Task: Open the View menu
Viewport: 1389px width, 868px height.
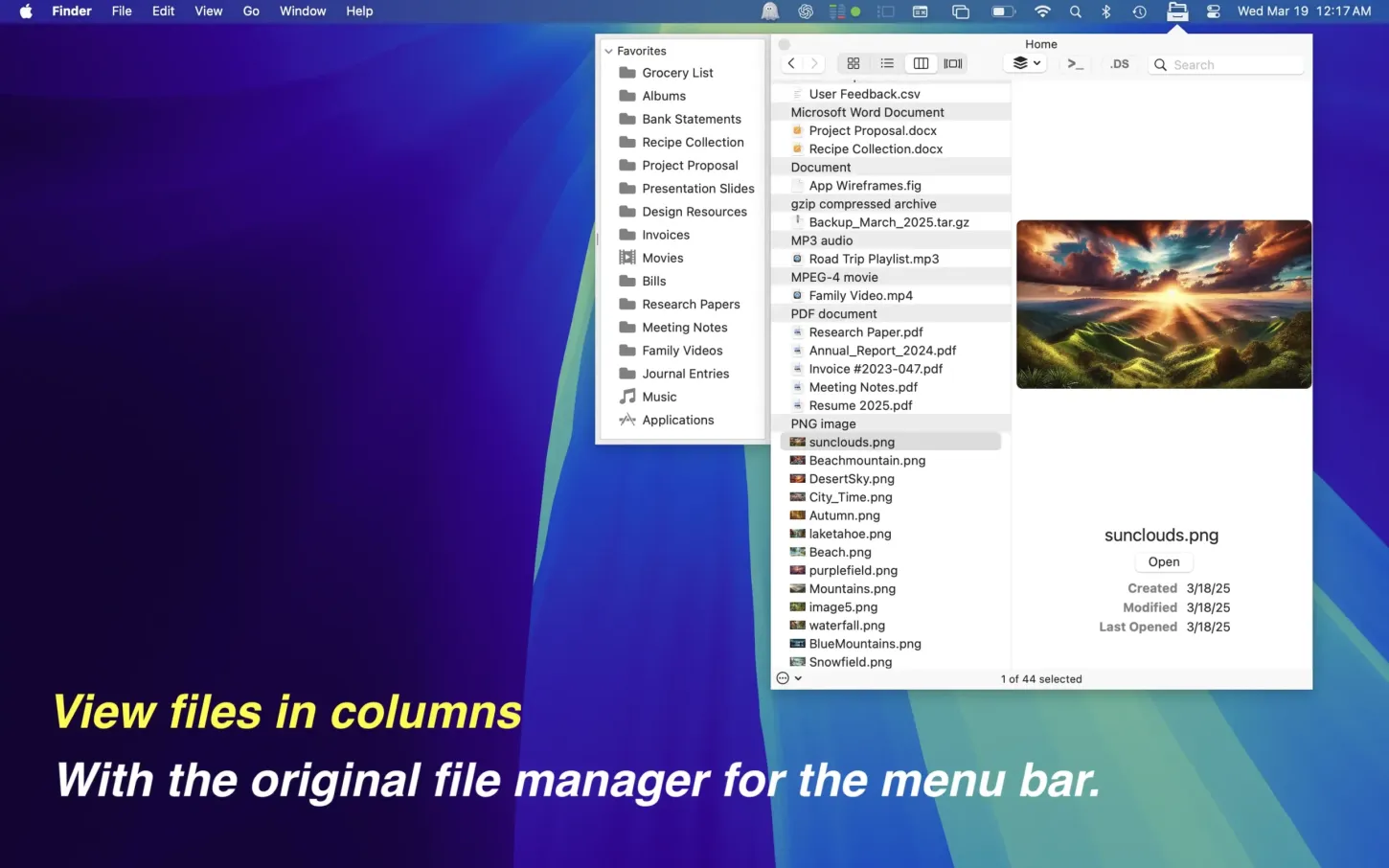Action: (x=208, y=11)
